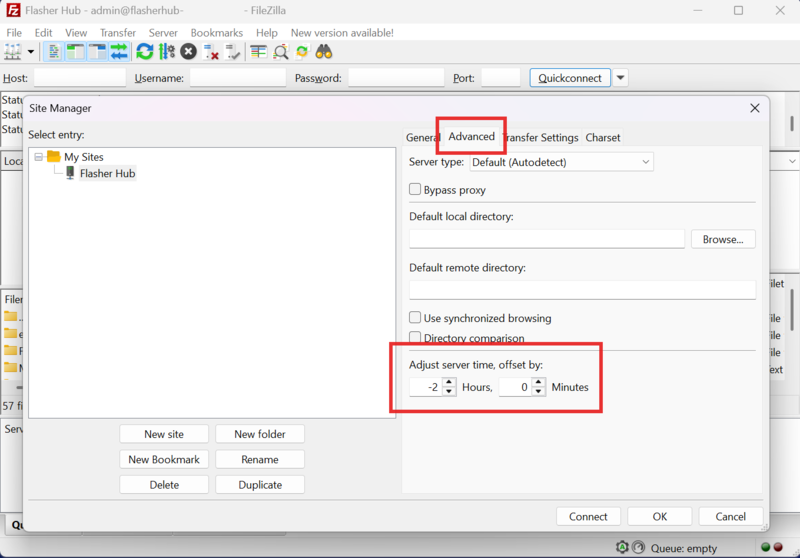Decrease the Hours offset value
Screen dimensions: 800x558
[x=449, y=391]
